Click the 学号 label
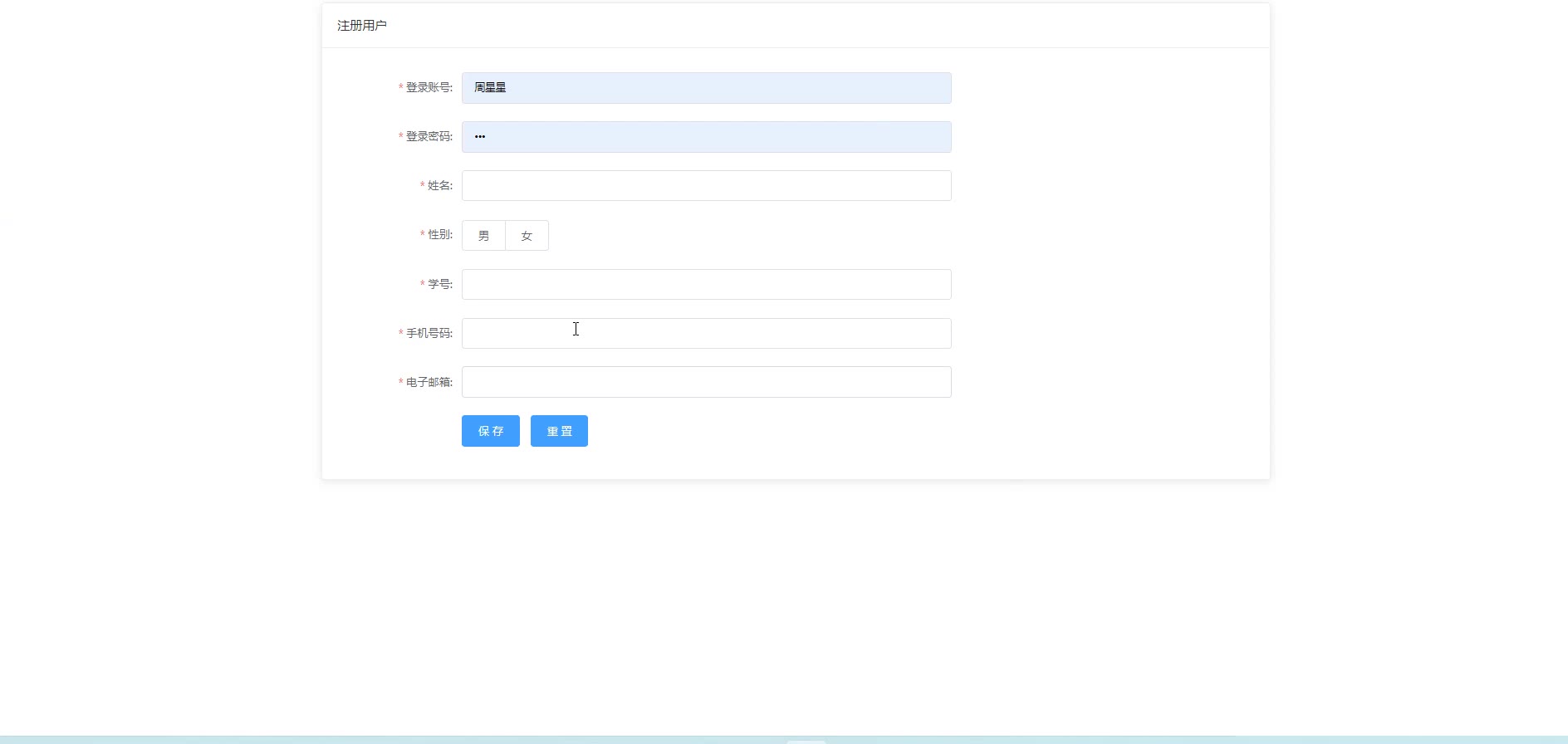 point(439,284)
